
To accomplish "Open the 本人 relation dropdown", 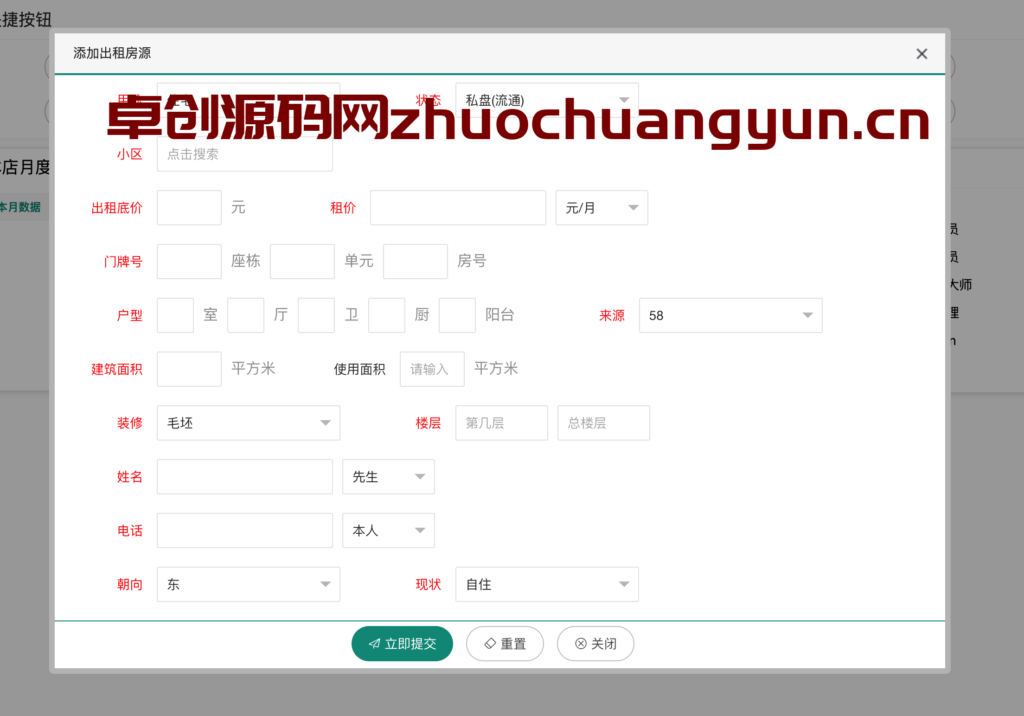I will pyautogui.click(x=389, y=530).
